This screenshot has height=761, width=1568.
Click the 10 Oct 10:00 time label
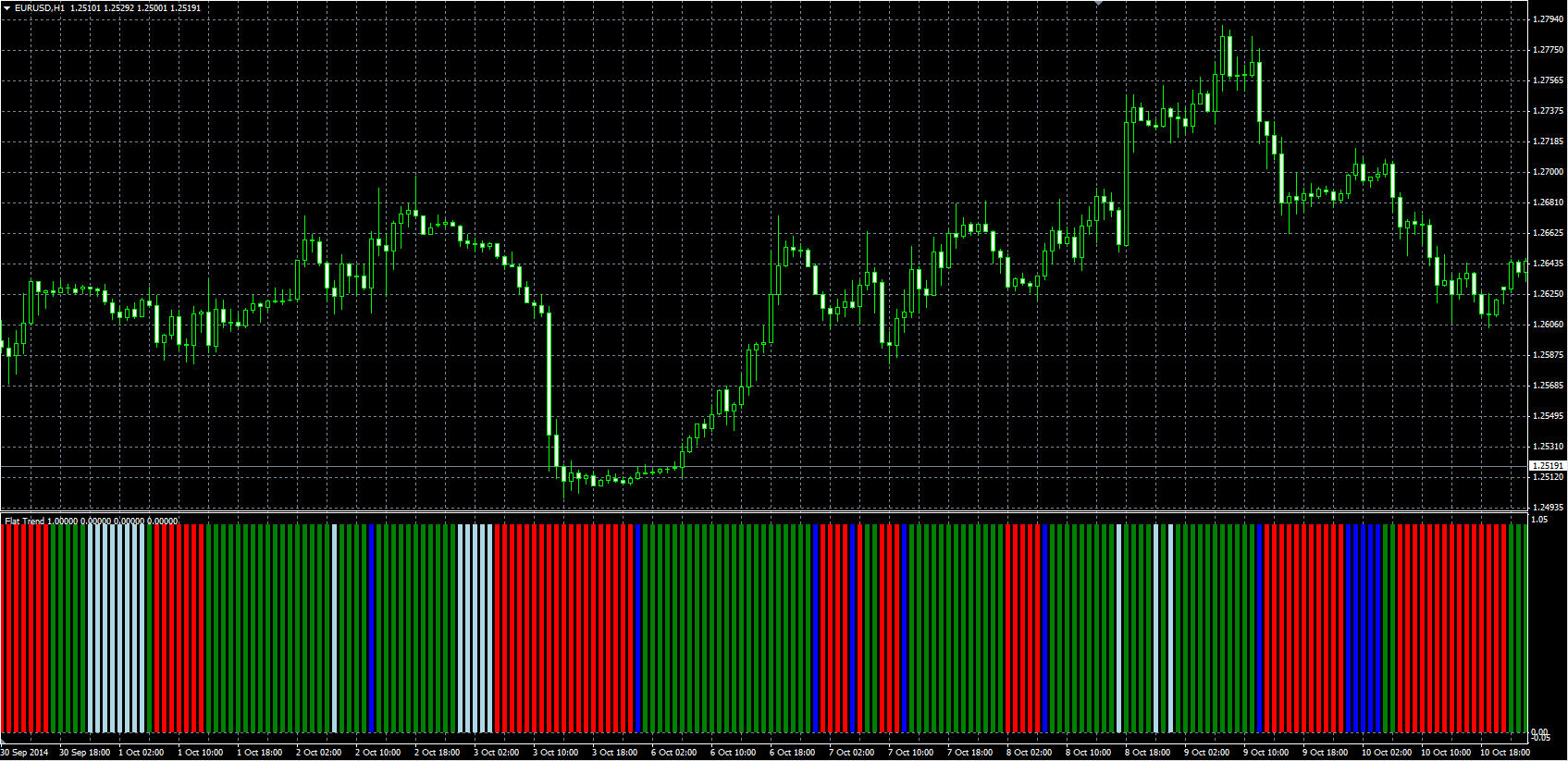(1446, 753)
